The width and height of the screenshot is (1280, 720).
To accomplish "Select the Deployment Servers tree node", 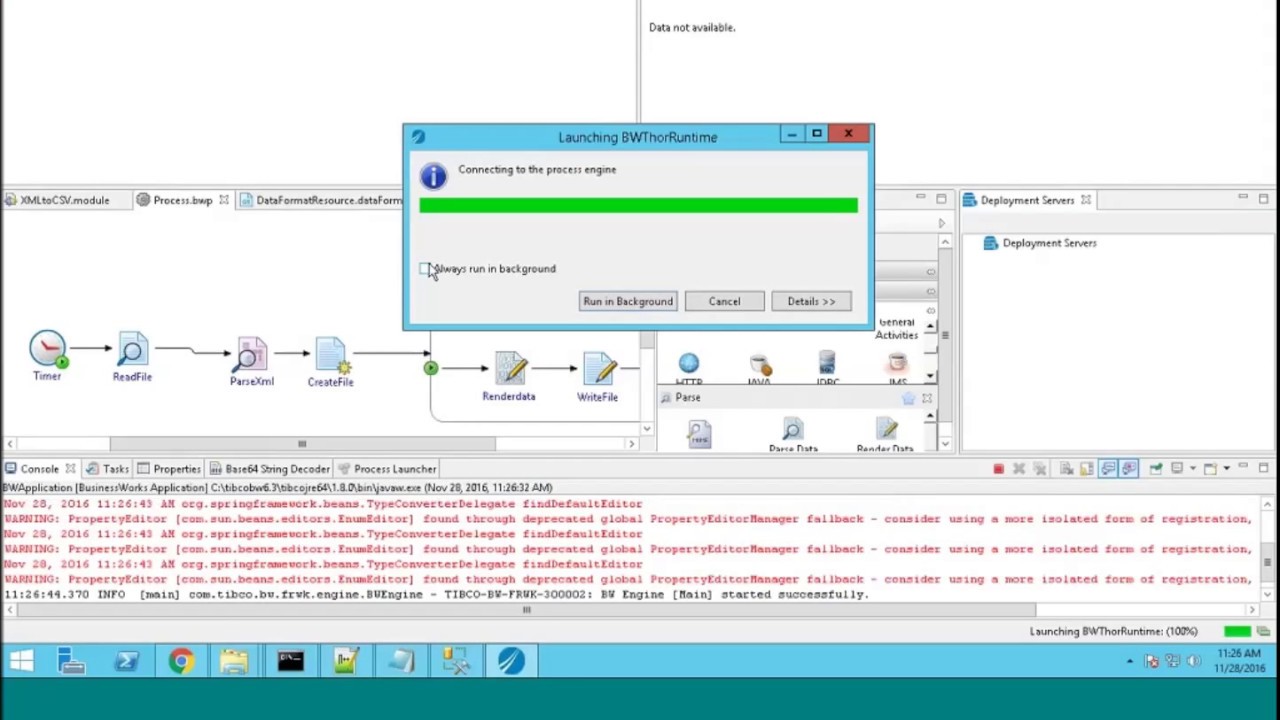I will pyautogui.click(x=1040, y=243).
